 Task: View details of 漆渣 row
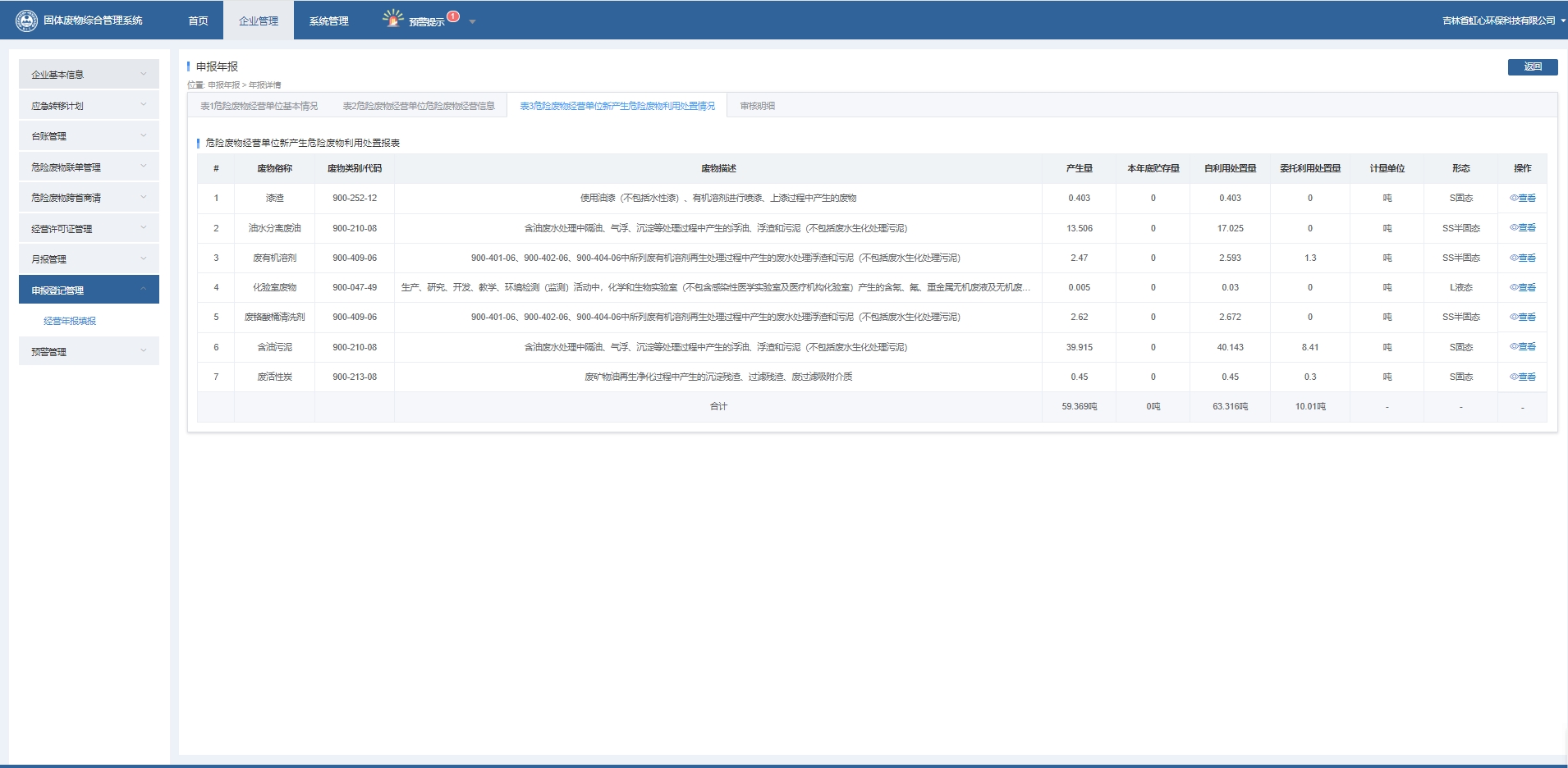1523,198
